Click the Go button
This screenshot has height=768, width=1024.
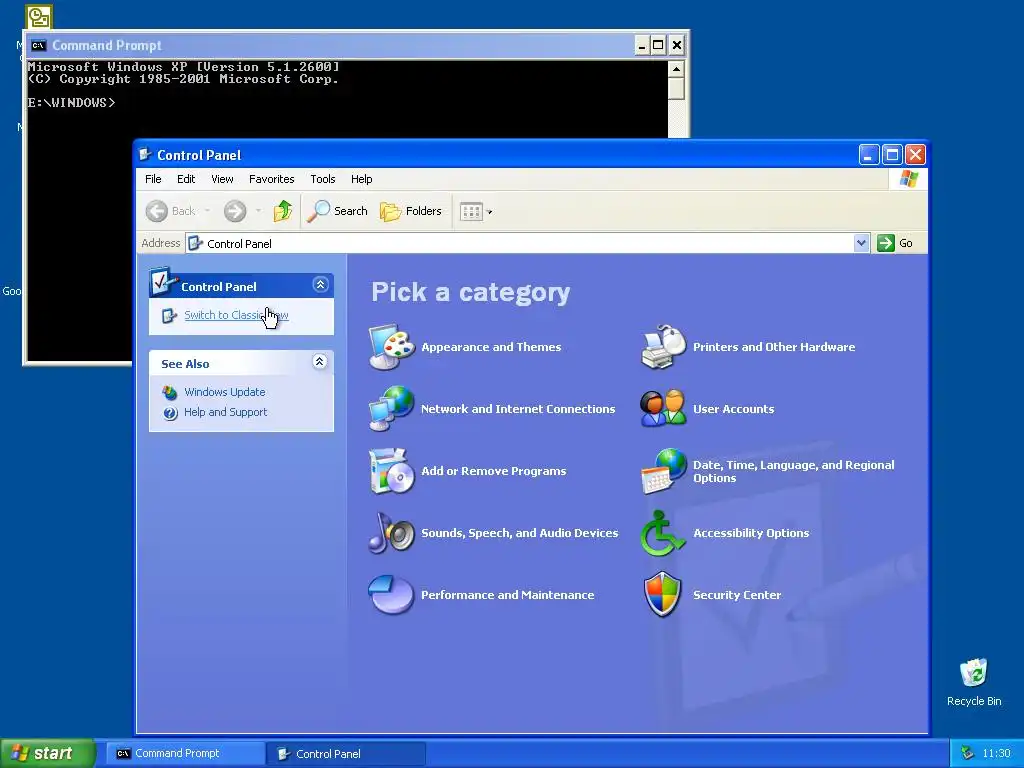pos(896,243)
